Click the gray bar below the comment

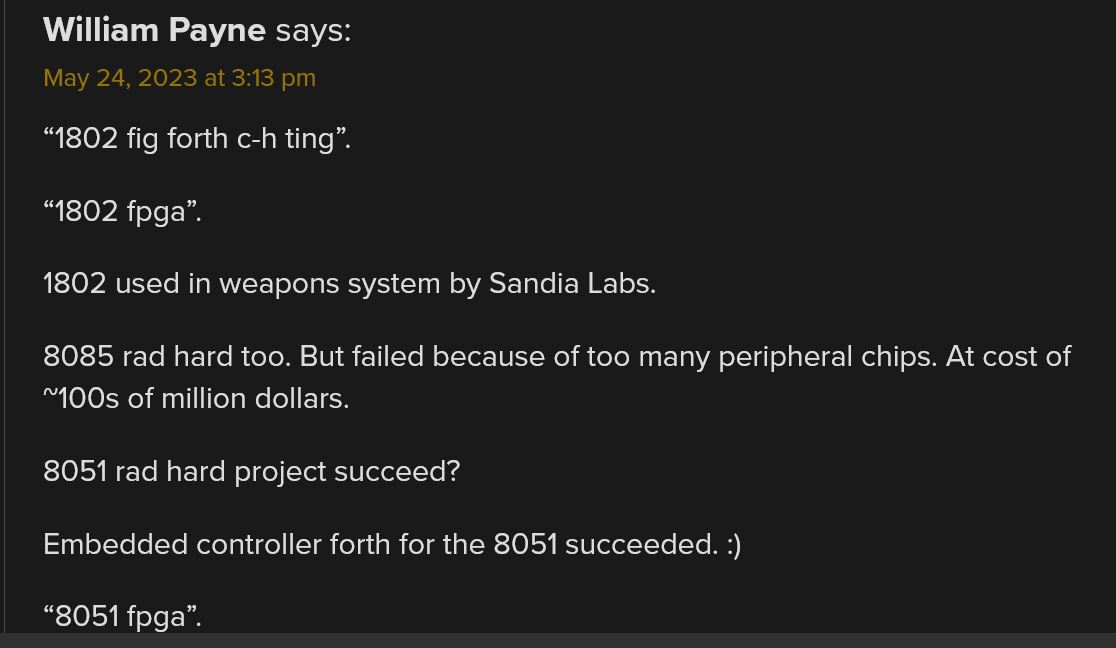click(x=558, y=640)
